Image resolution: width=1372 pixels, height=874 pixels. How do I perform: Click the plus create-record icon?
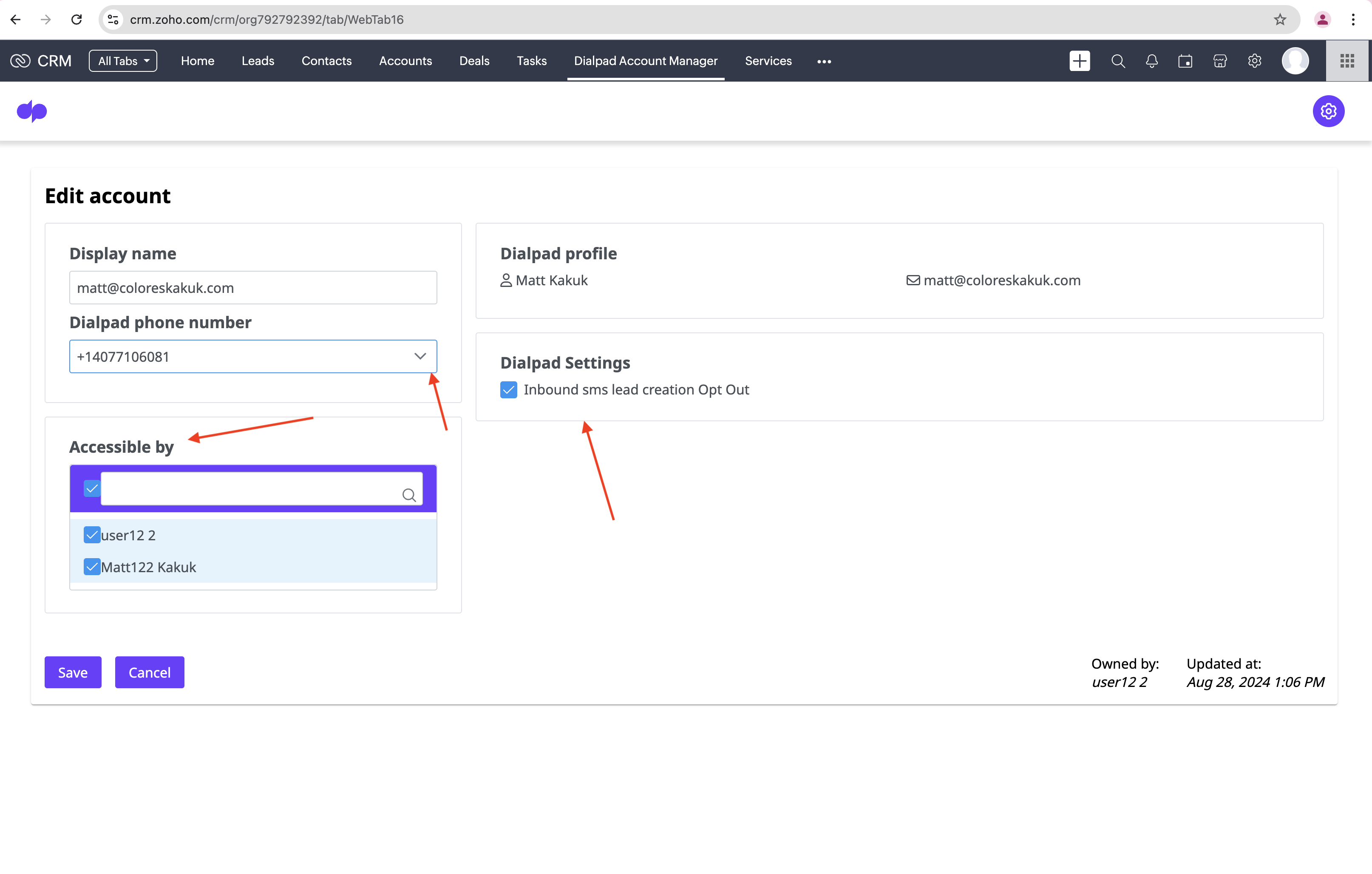1080,61
